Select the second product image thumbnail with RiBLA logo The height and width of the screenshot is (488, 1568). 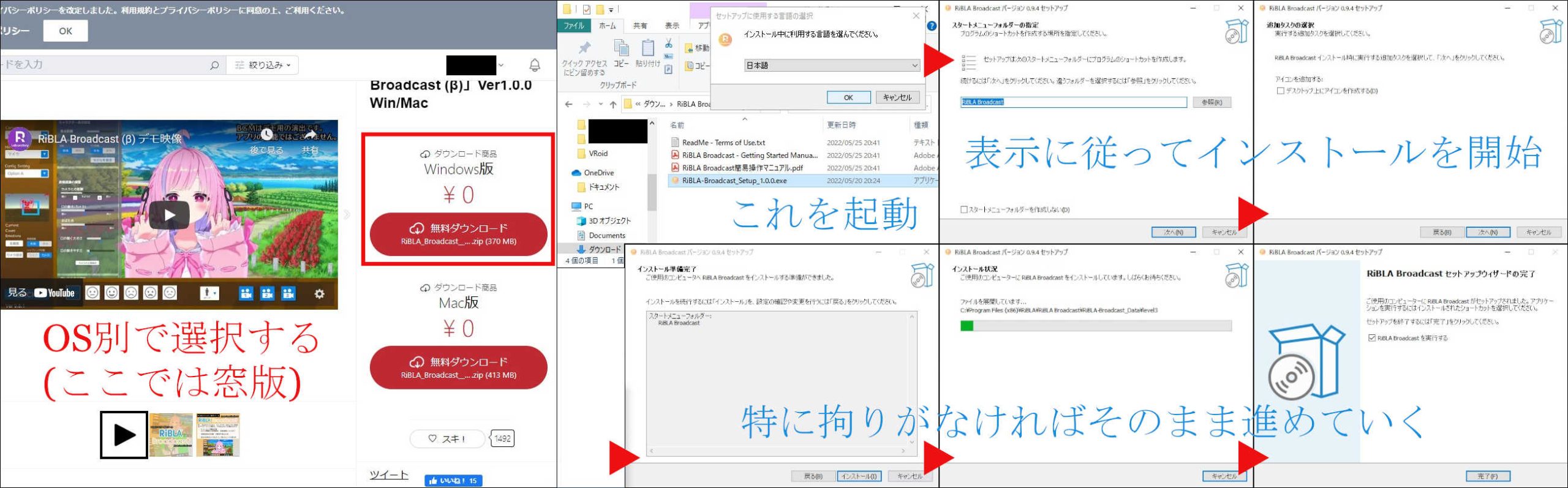tap(171, 435)
